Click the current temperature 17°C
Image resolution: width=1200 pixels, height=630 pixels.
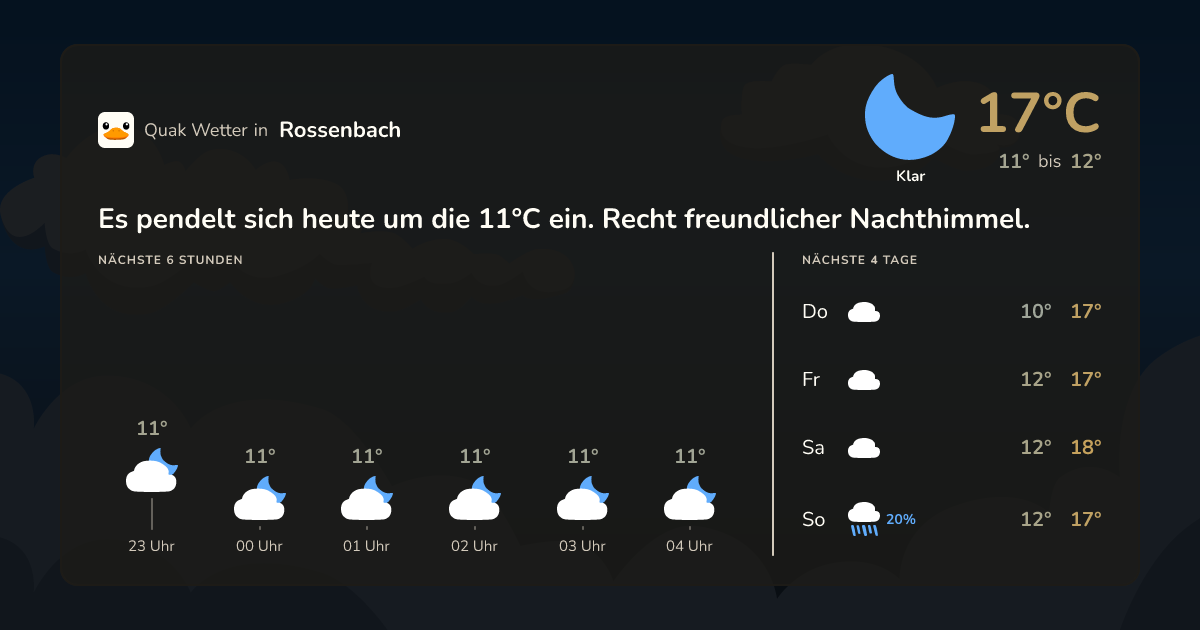tap(1039, 112)
